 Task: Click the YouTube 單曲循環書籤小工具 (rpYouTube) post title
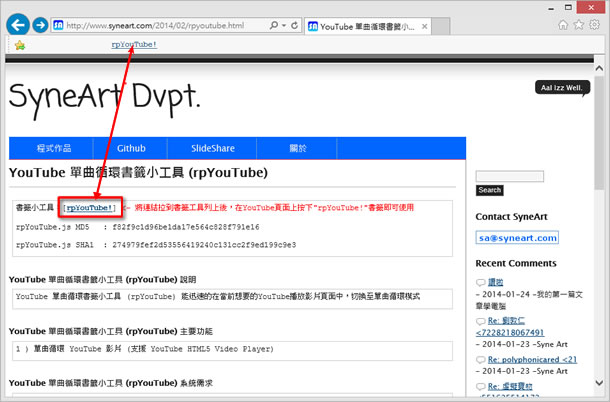click(x=138, y=172)
